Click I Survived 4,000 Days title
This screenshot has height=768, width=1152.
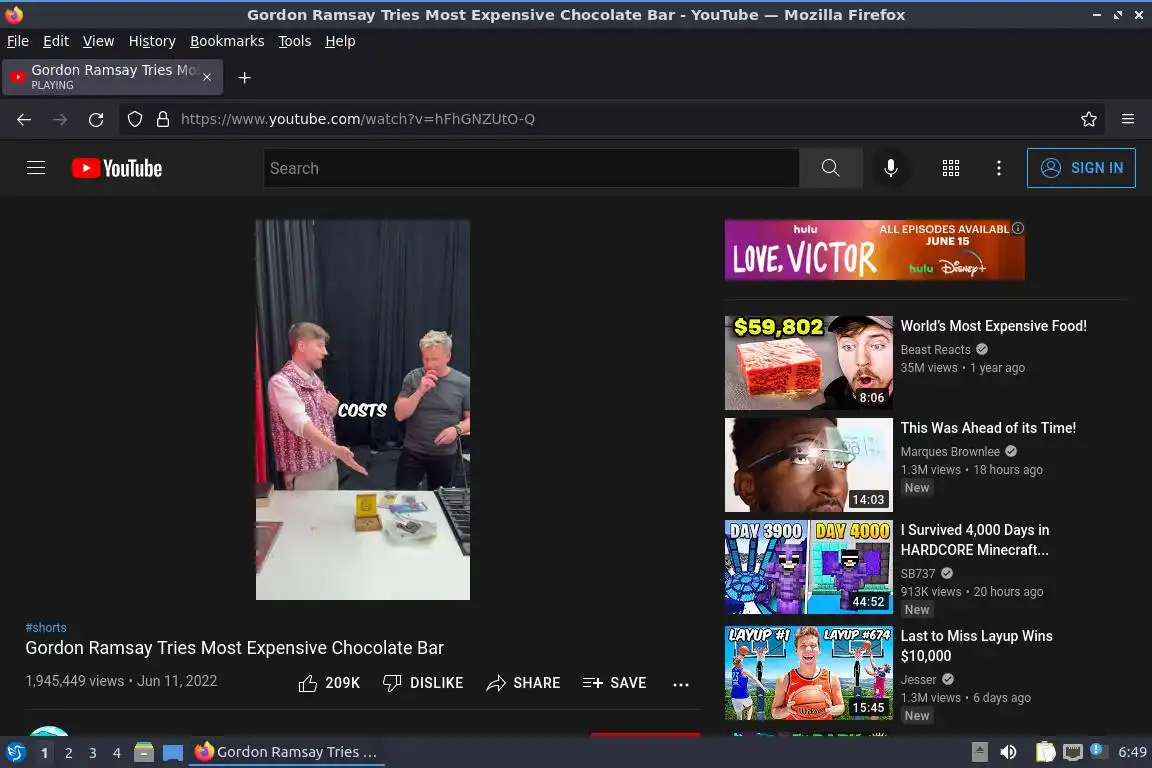tap(975, 540)
